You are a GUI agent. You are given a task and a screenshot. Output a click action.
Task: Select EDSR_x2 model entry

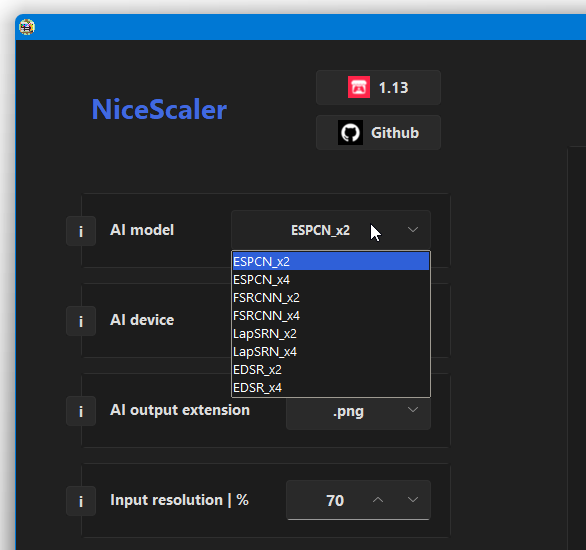(331, 370)
